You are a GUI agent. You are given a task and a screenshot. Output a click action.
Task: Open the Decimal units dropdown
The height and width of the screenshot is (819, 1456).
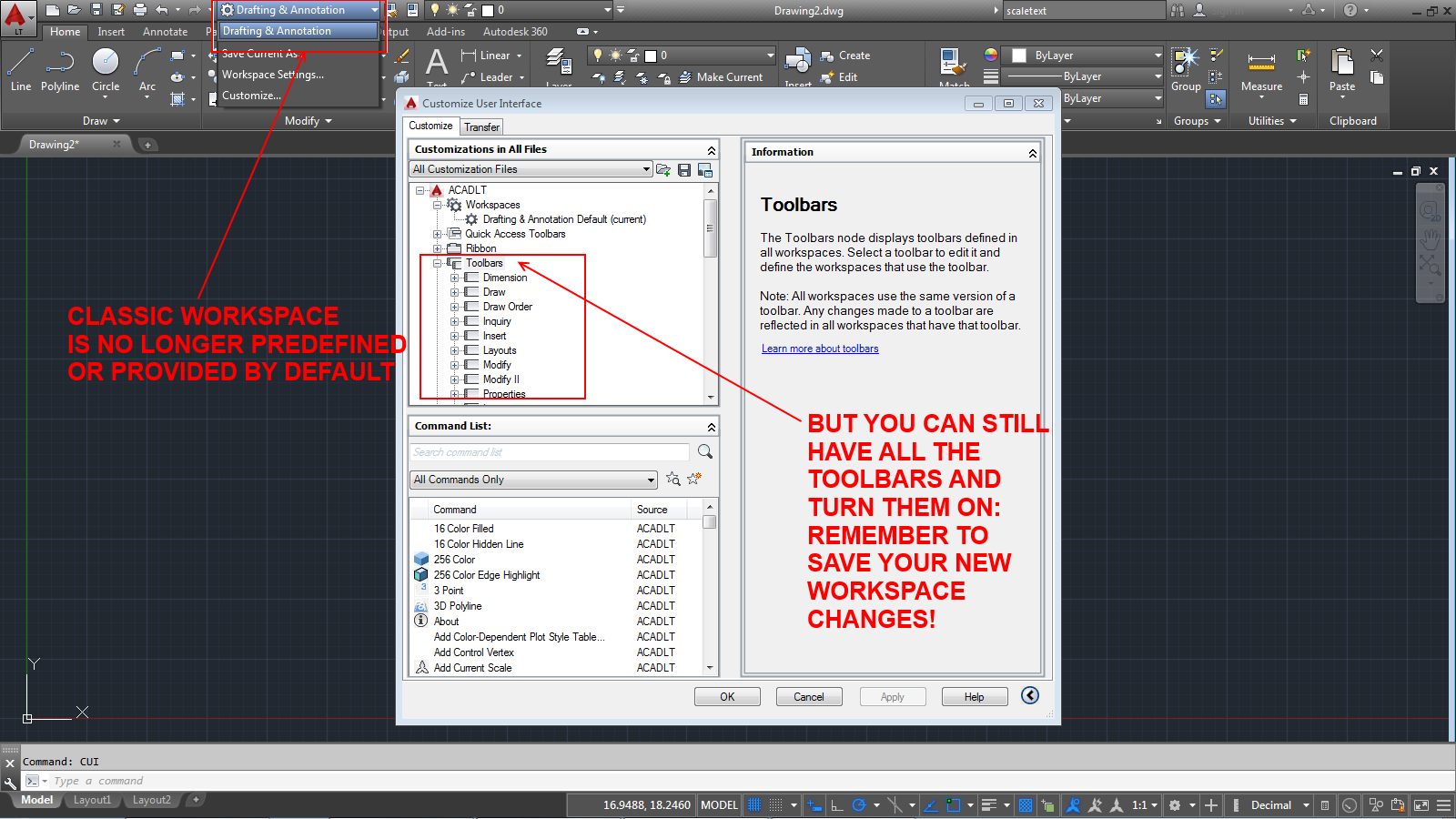(1279, 805)
